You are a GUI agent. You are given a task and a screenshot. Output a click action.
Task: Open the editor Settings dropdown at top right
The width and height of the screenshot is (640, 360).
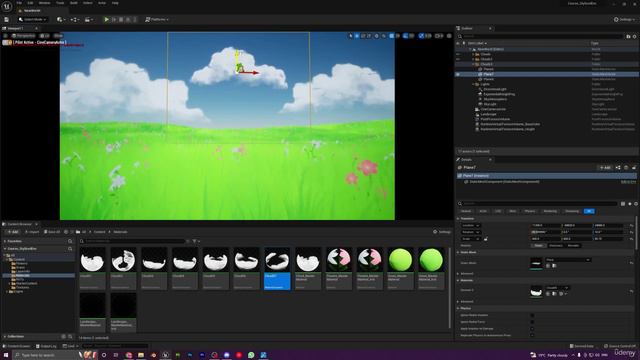coord(624,19)
